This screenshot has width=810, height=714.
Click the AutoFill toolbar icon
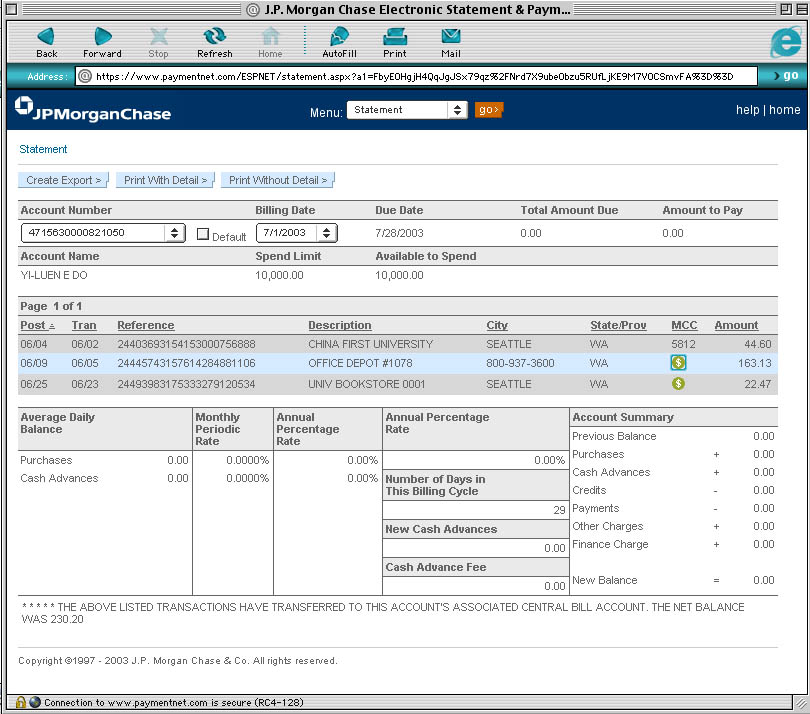click(x=339, y=36)
